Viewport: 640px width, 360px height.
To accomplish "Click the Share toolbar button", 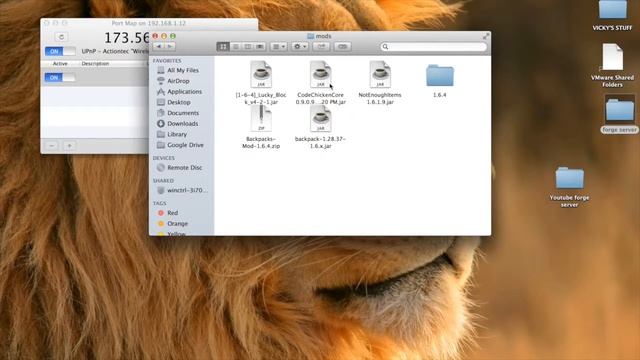I will coord(322,47).
